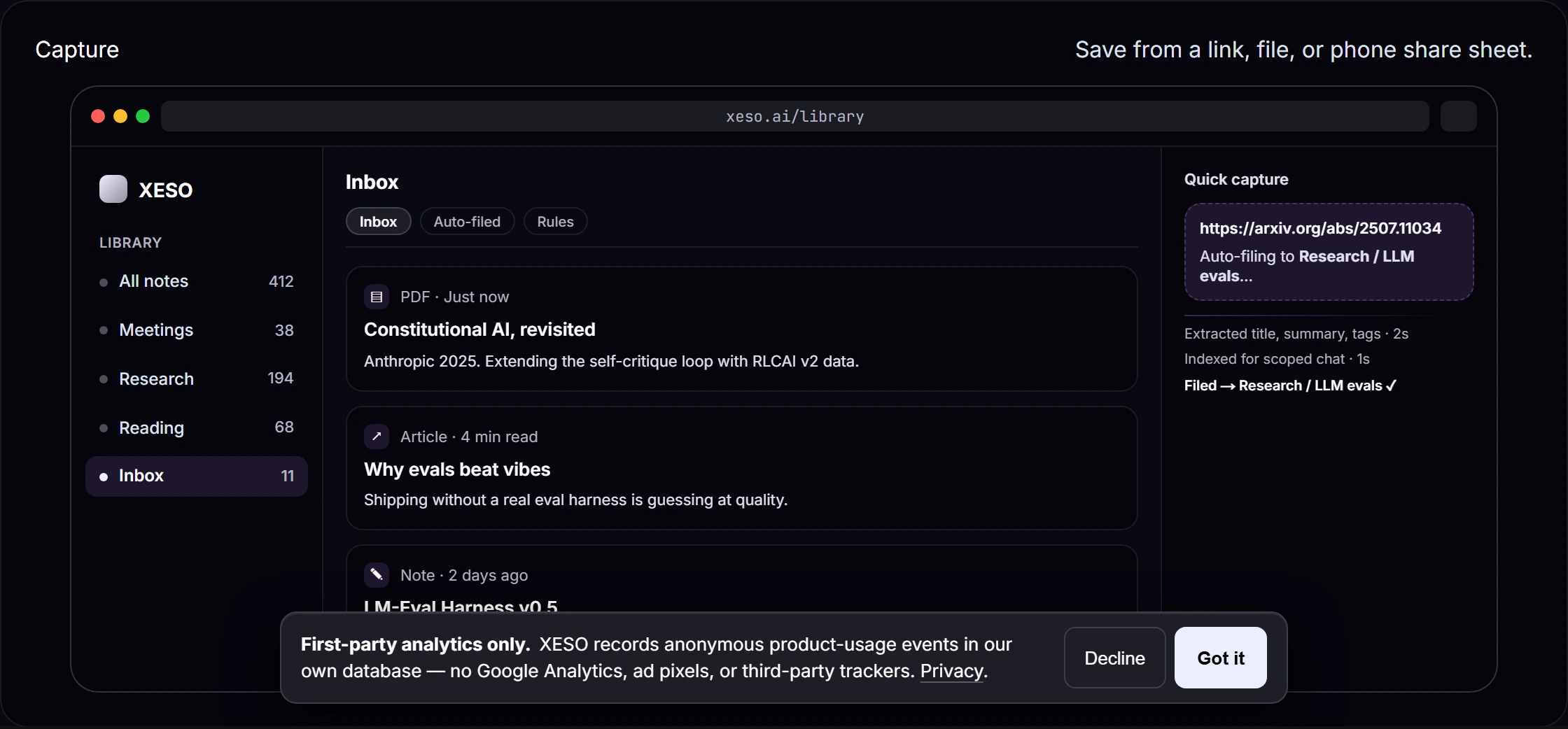Click the Quick capture heading

coord(1236,179)
